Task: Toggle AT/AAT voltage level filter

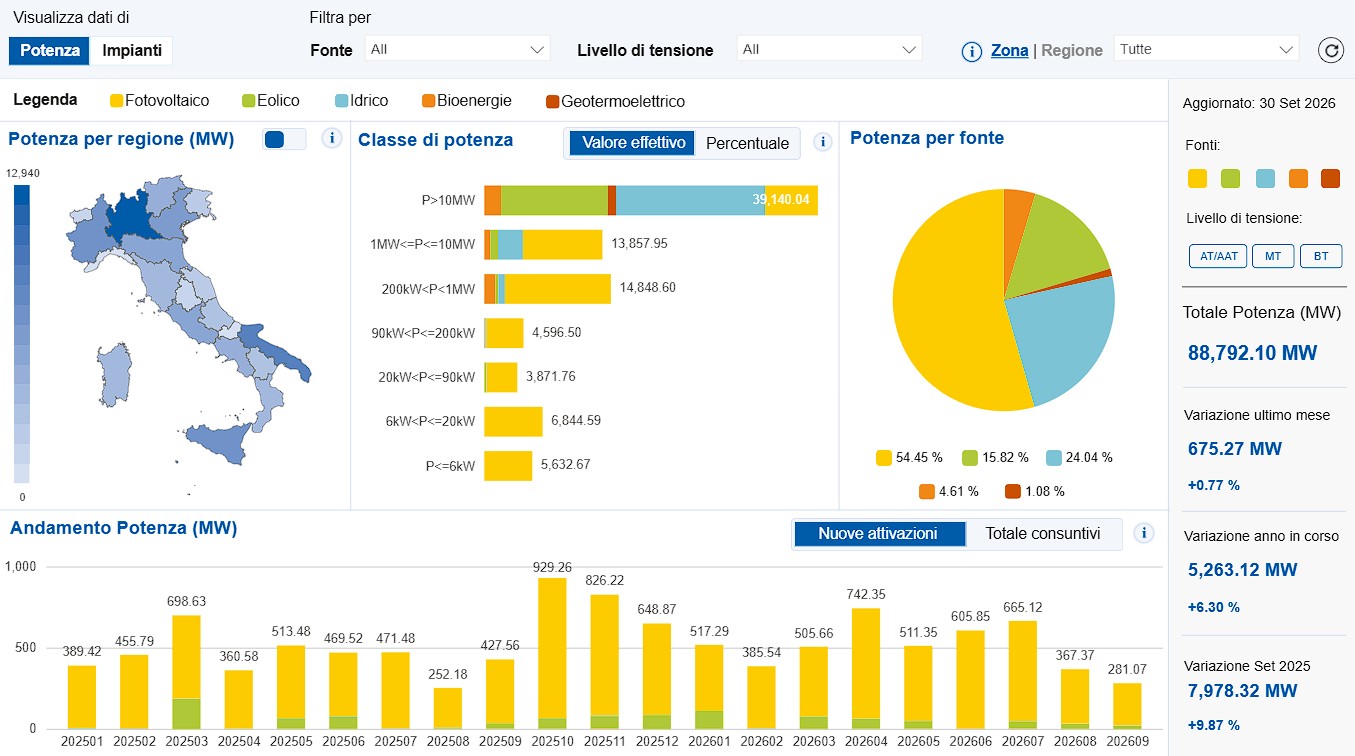Action: 1218,256
